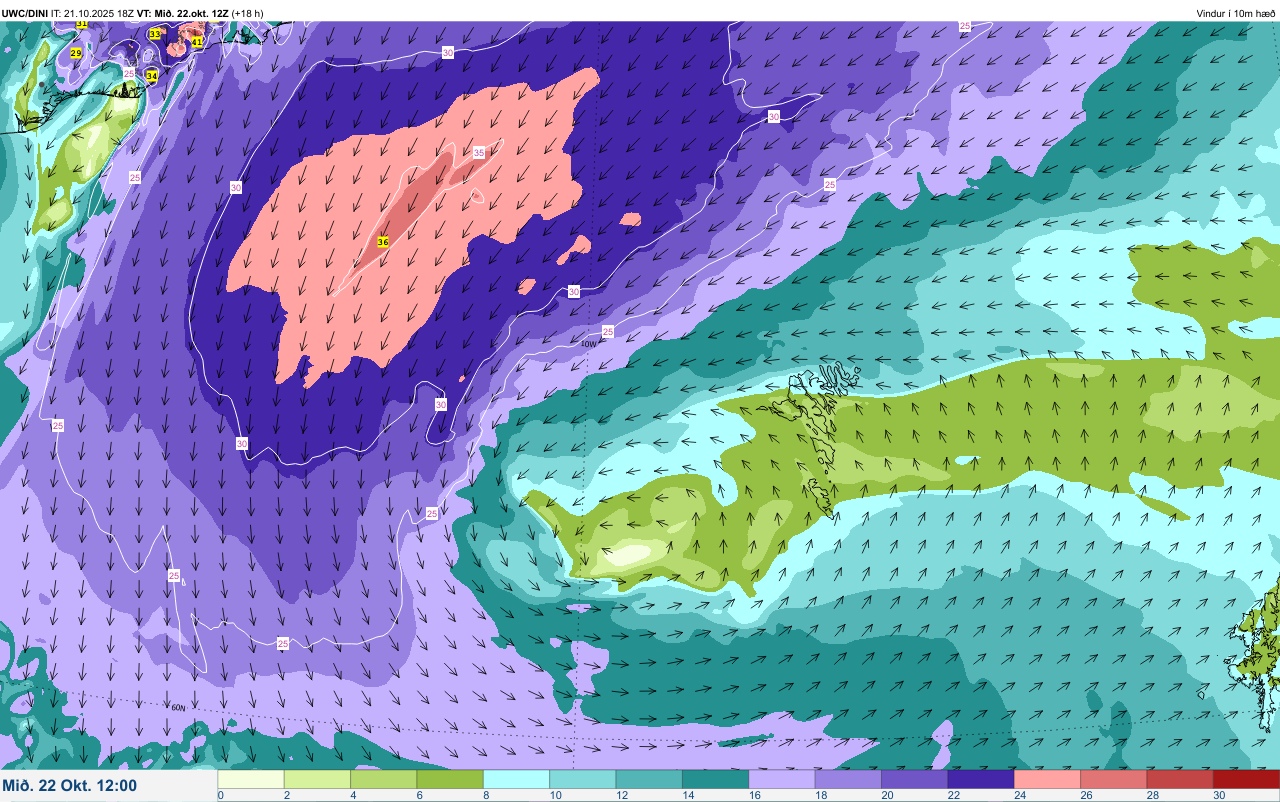Click the '(+18 h)' forecast offset text

(x=247, y=13)
